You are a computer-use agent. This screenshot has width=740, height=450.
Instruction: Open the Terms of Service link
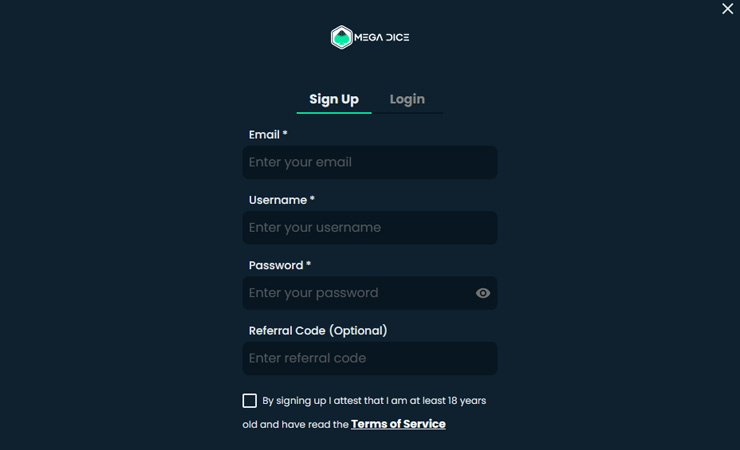[398, 424]
